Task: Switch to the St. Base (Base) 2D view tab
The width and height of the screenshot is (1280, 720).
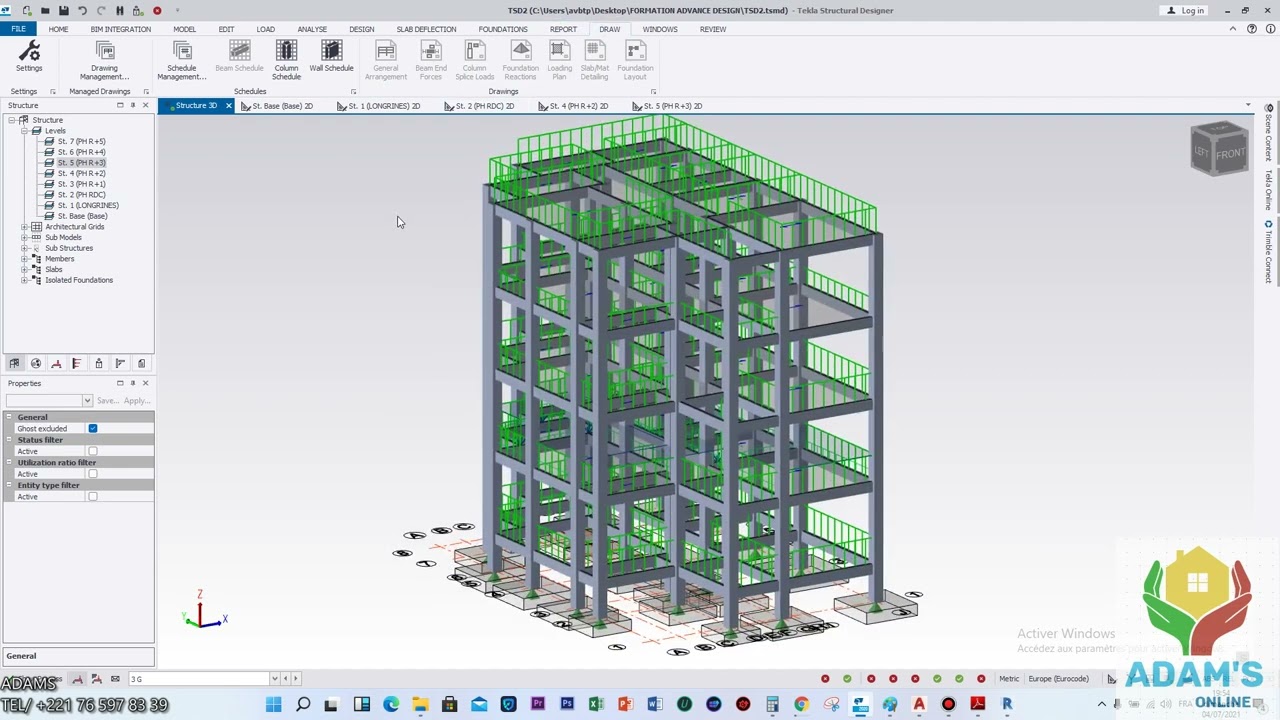Action: tap(278, 106)
